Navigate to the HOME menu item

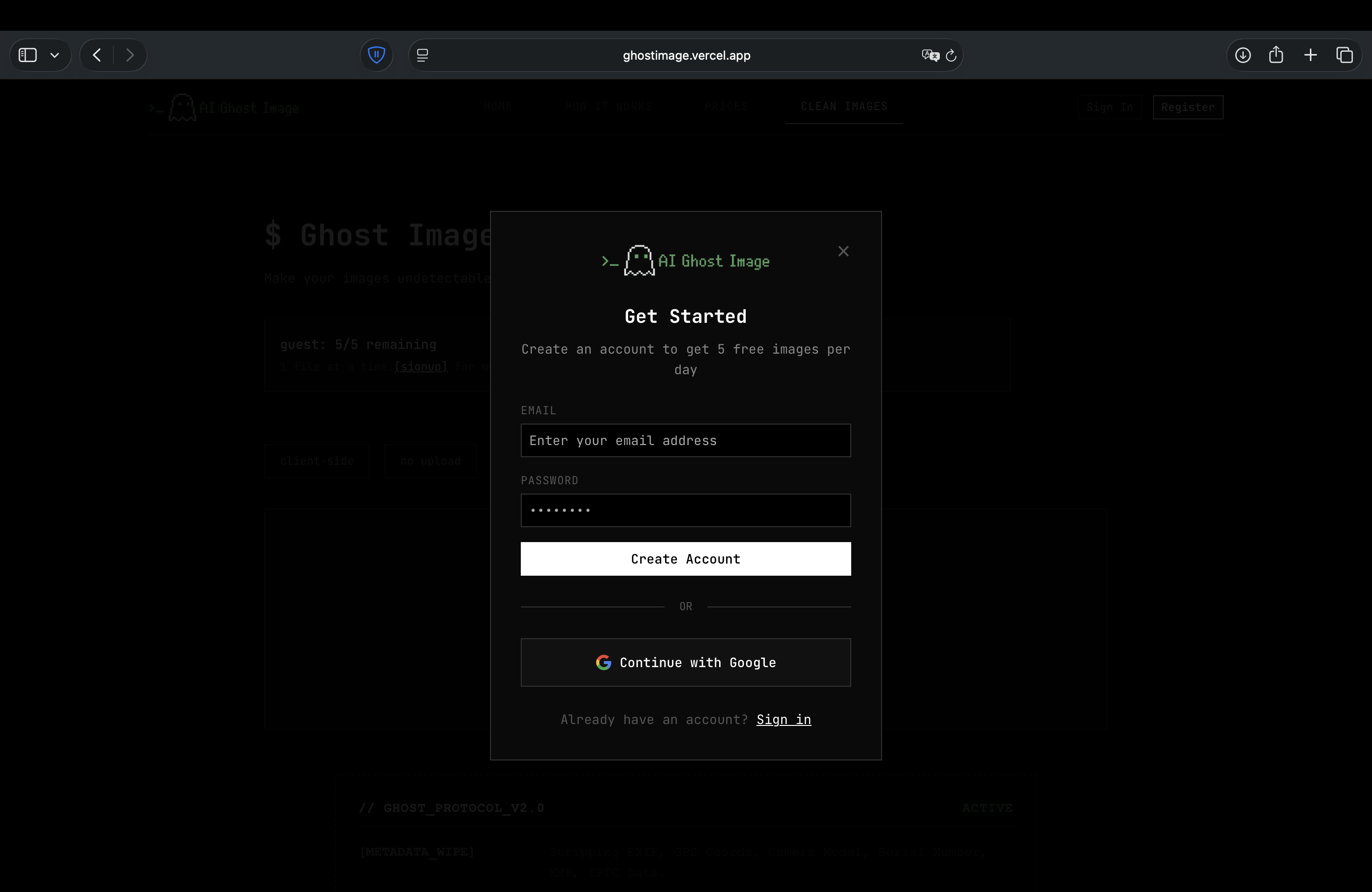(x=498, y=107)
